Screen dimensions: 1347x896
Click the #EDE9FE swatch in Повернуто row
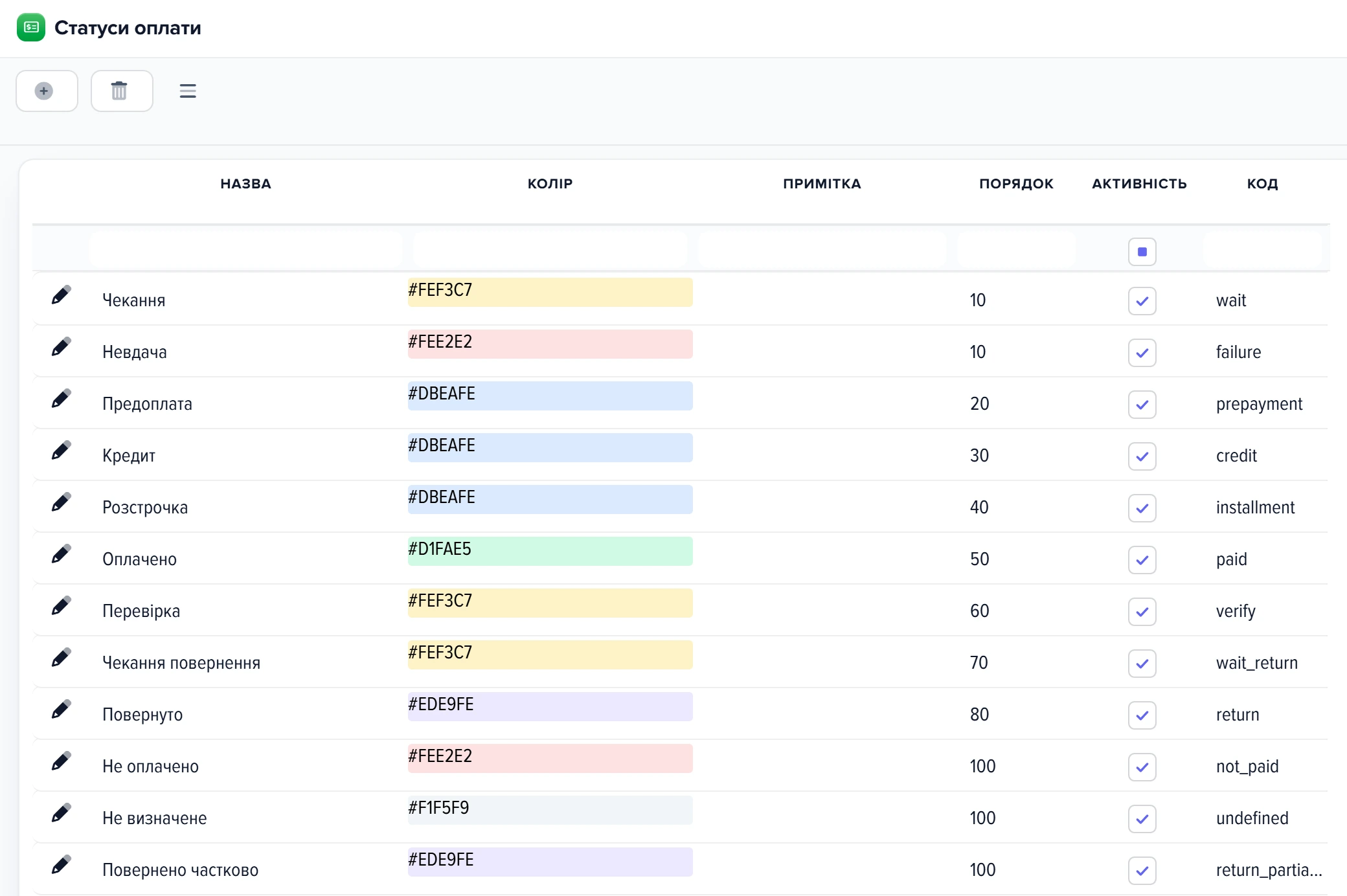click(x=550, y=706)
